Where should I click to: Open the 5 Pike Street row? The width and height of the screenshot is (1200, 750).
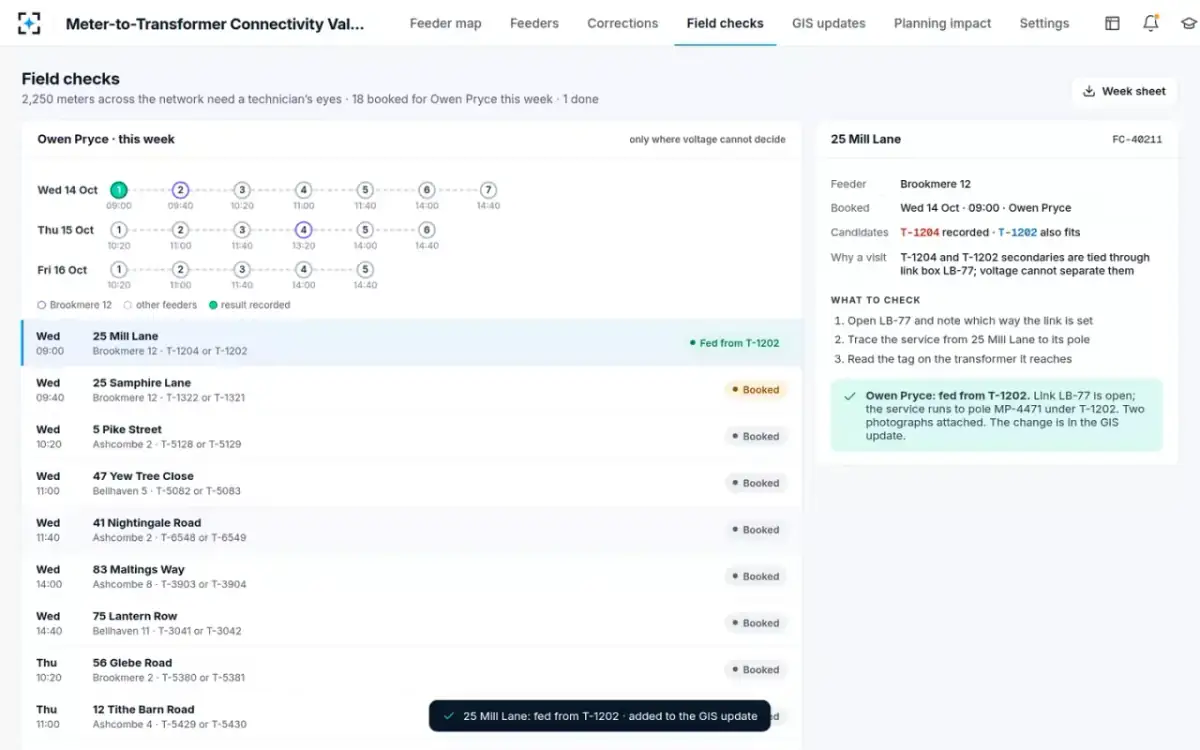pyautogui.click(x=411, y=436)
